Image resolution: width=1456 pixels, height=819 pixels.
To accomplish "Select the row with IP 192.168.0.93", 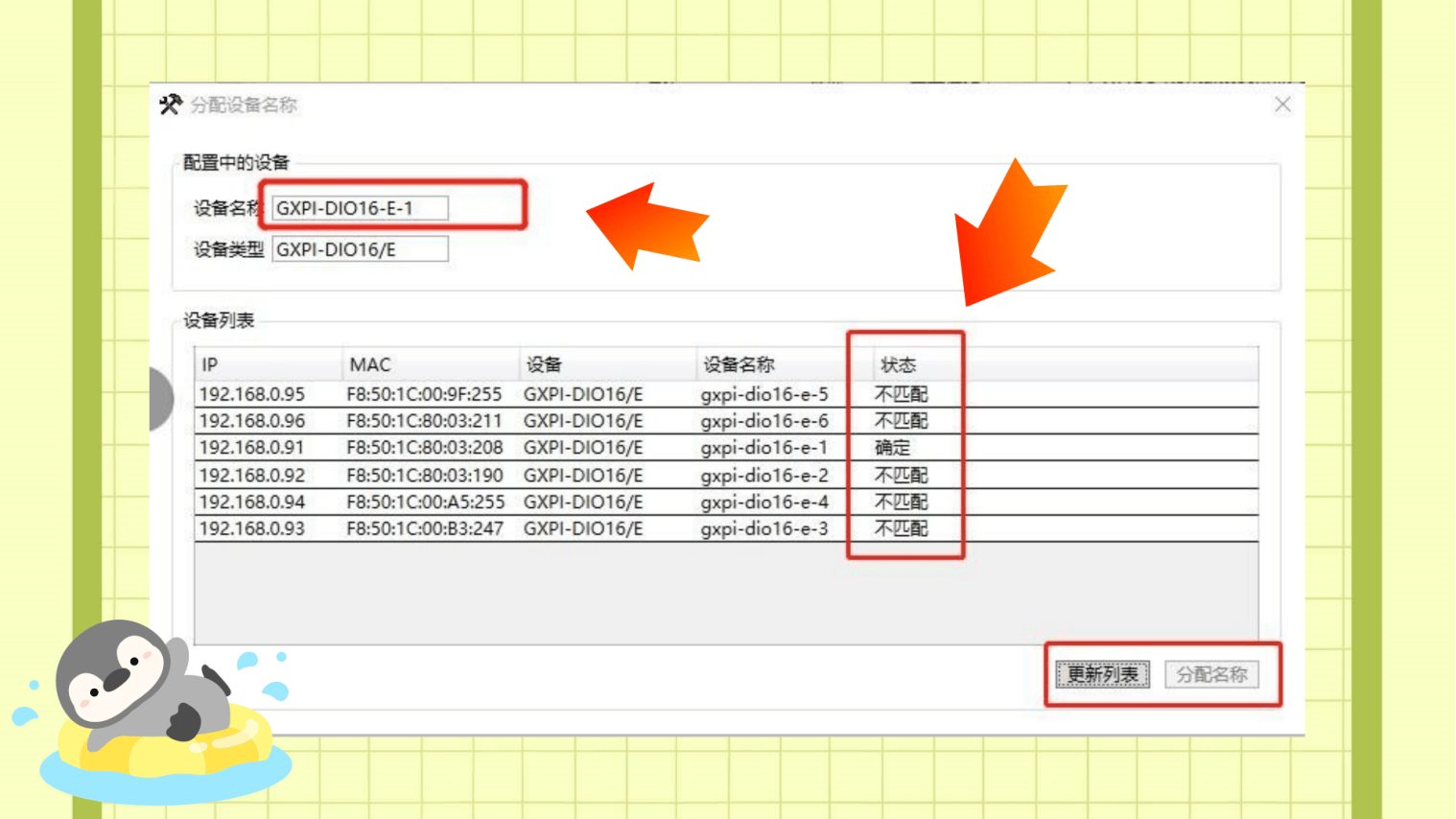I will pyautogui.click(x=726, y=529).
